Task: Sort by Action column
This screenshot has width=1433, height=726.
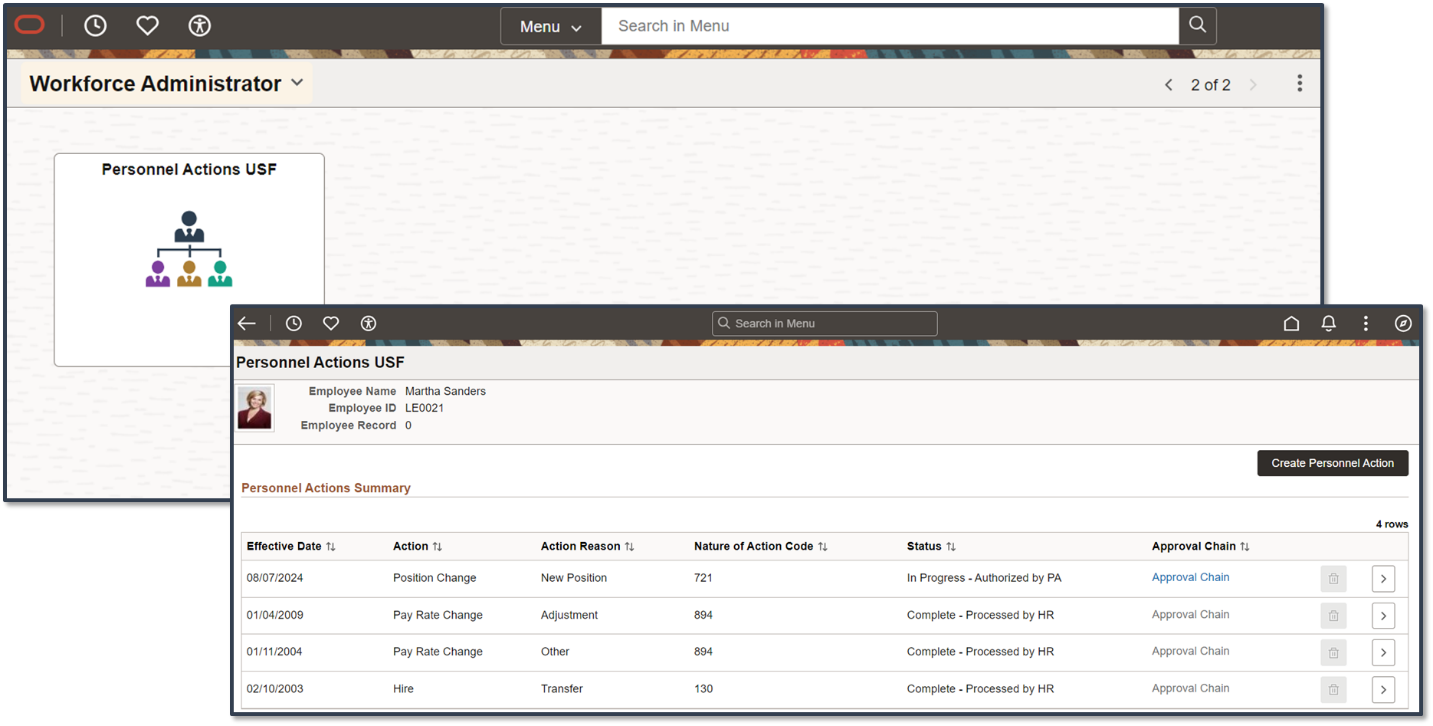Action: point(417,547)
